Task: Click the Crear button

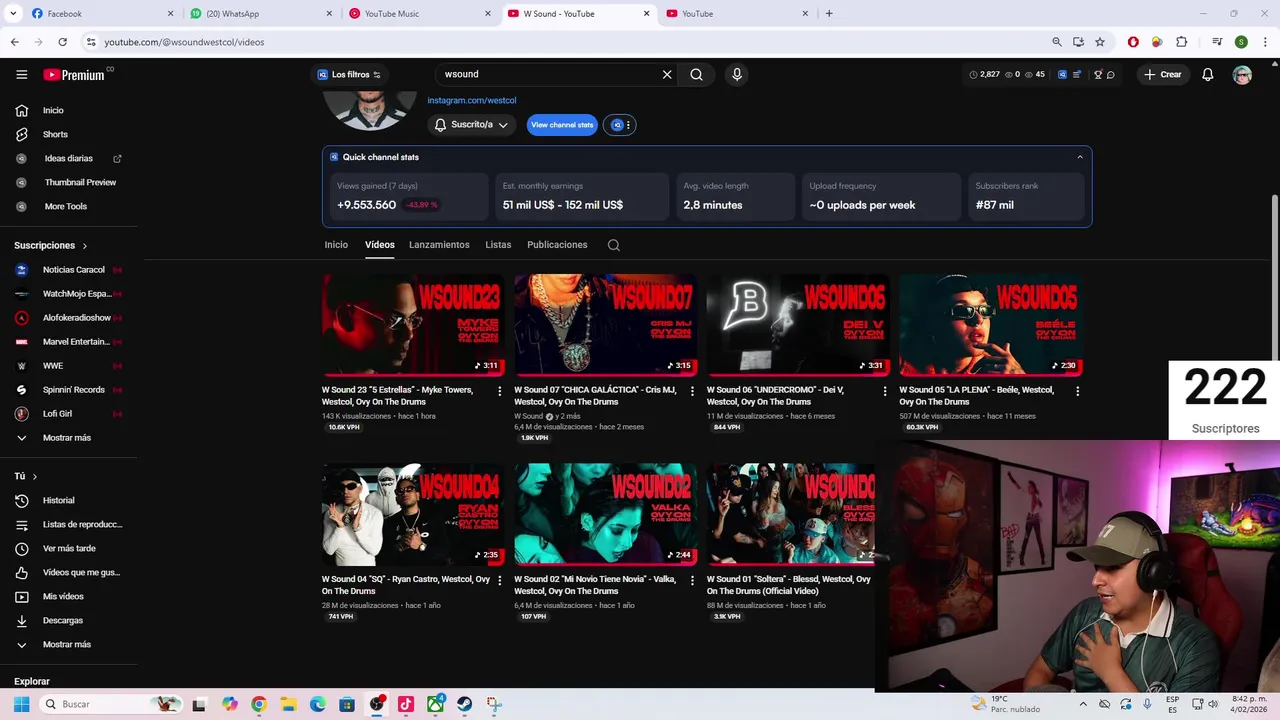Action: 1163,74
